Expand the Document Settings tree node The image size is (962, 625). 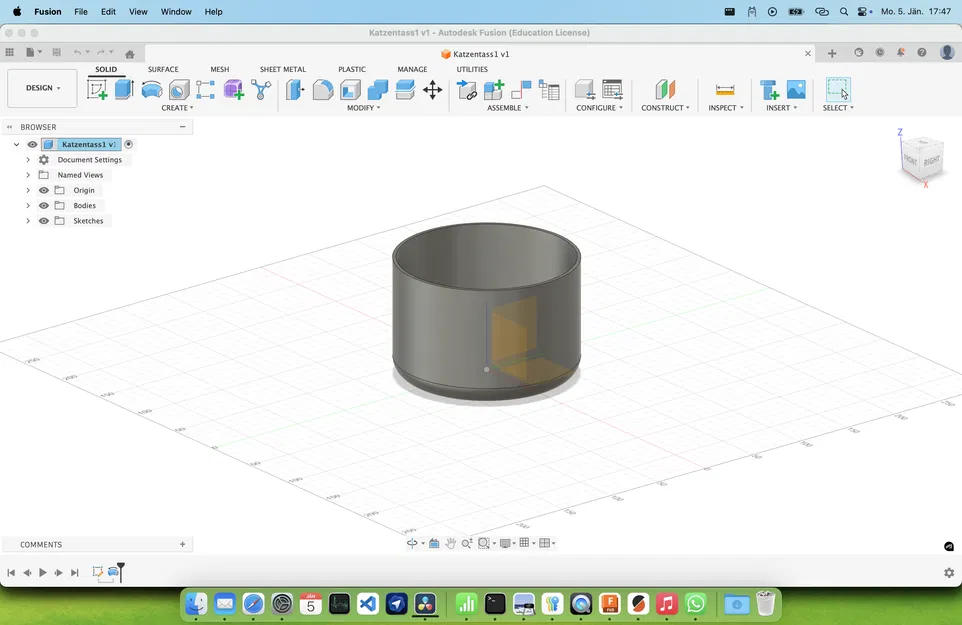(28, 160)
